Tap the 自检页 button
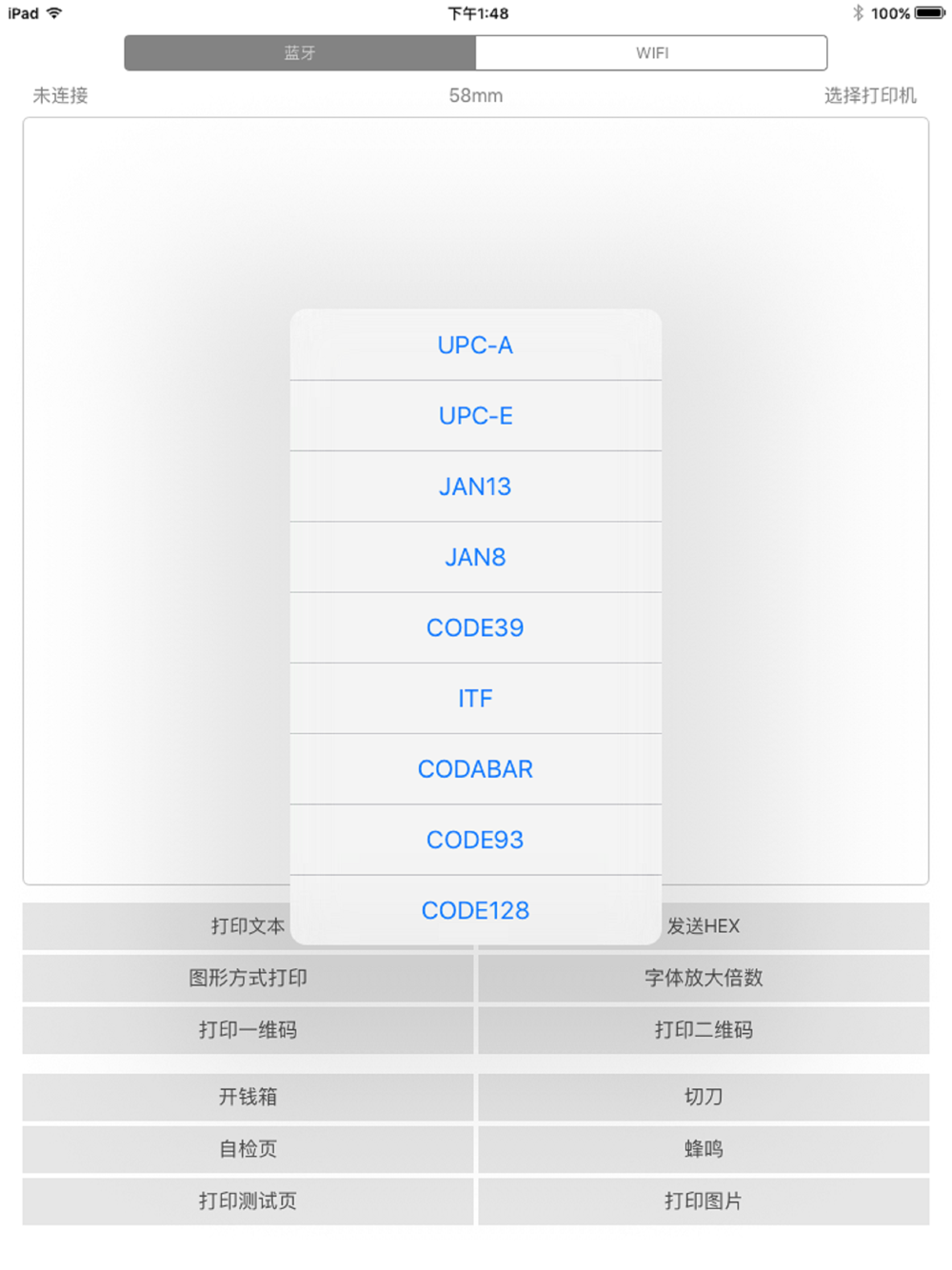 [248, 1149]
